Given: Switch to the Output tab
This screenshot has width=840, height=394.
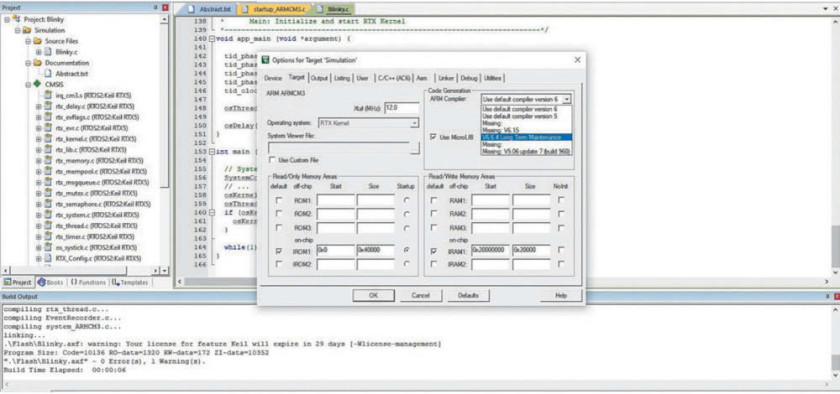Looking at the screenshot, I should click(x=319, y=78).
